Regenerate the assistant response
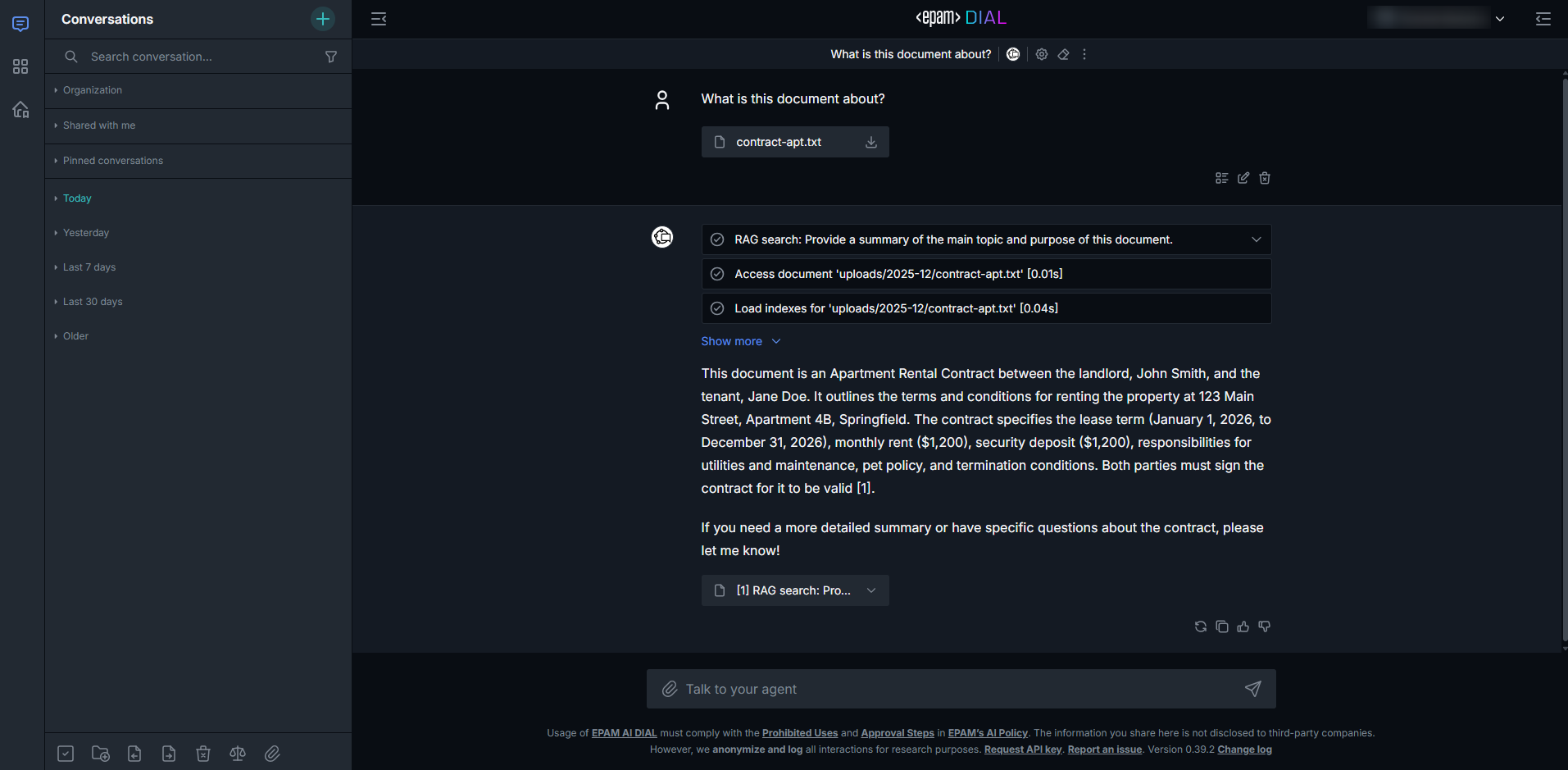Screen dimensions: 1568x770 (x=1200, y=626)
